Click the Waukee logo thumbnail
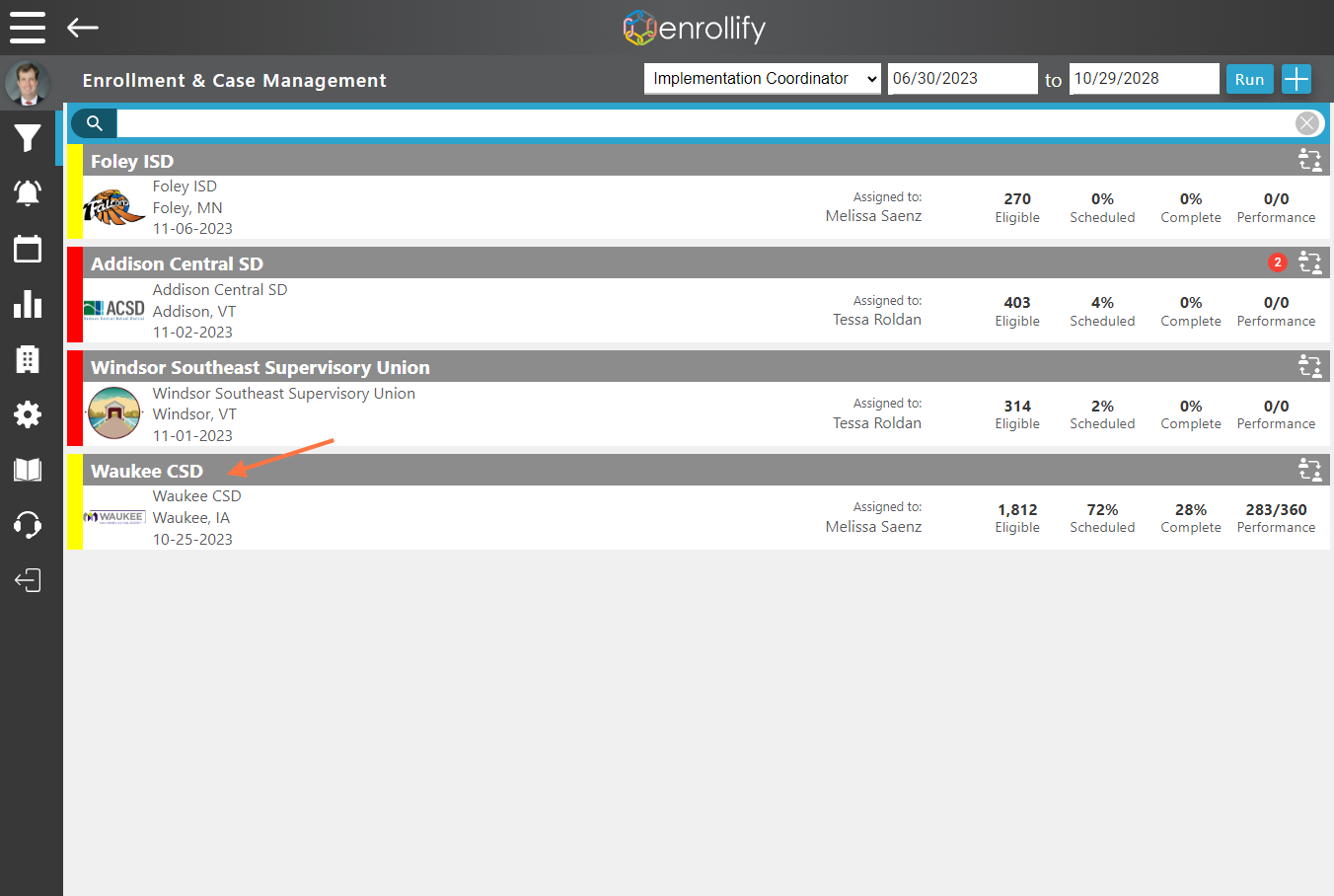 pyautogui.click(x=114, y=516)
